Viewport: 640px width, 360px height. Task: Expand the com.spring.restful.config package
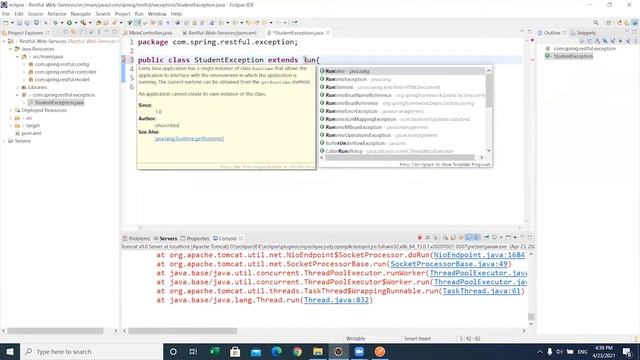(x=24, y=64)
